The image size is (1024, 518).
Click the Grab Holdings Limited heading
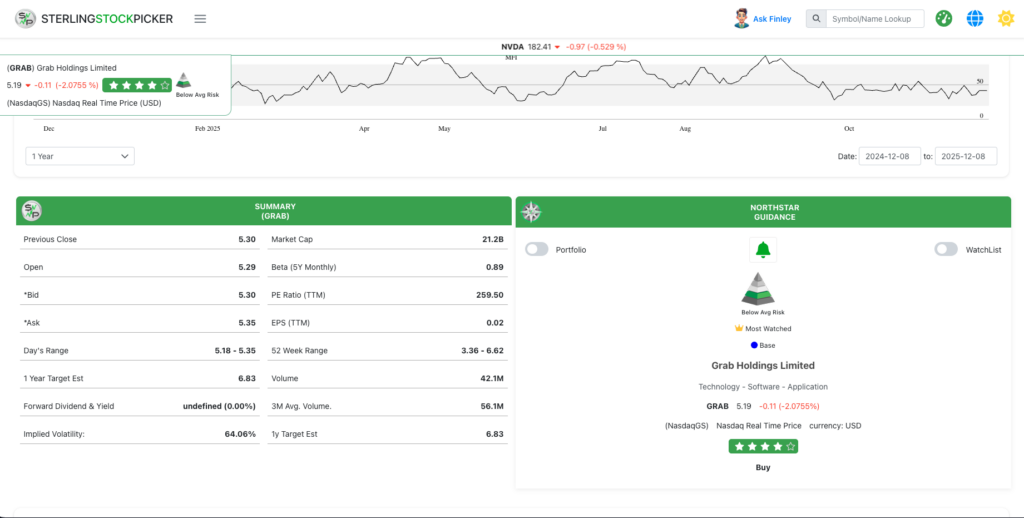(x=763, y=366)
